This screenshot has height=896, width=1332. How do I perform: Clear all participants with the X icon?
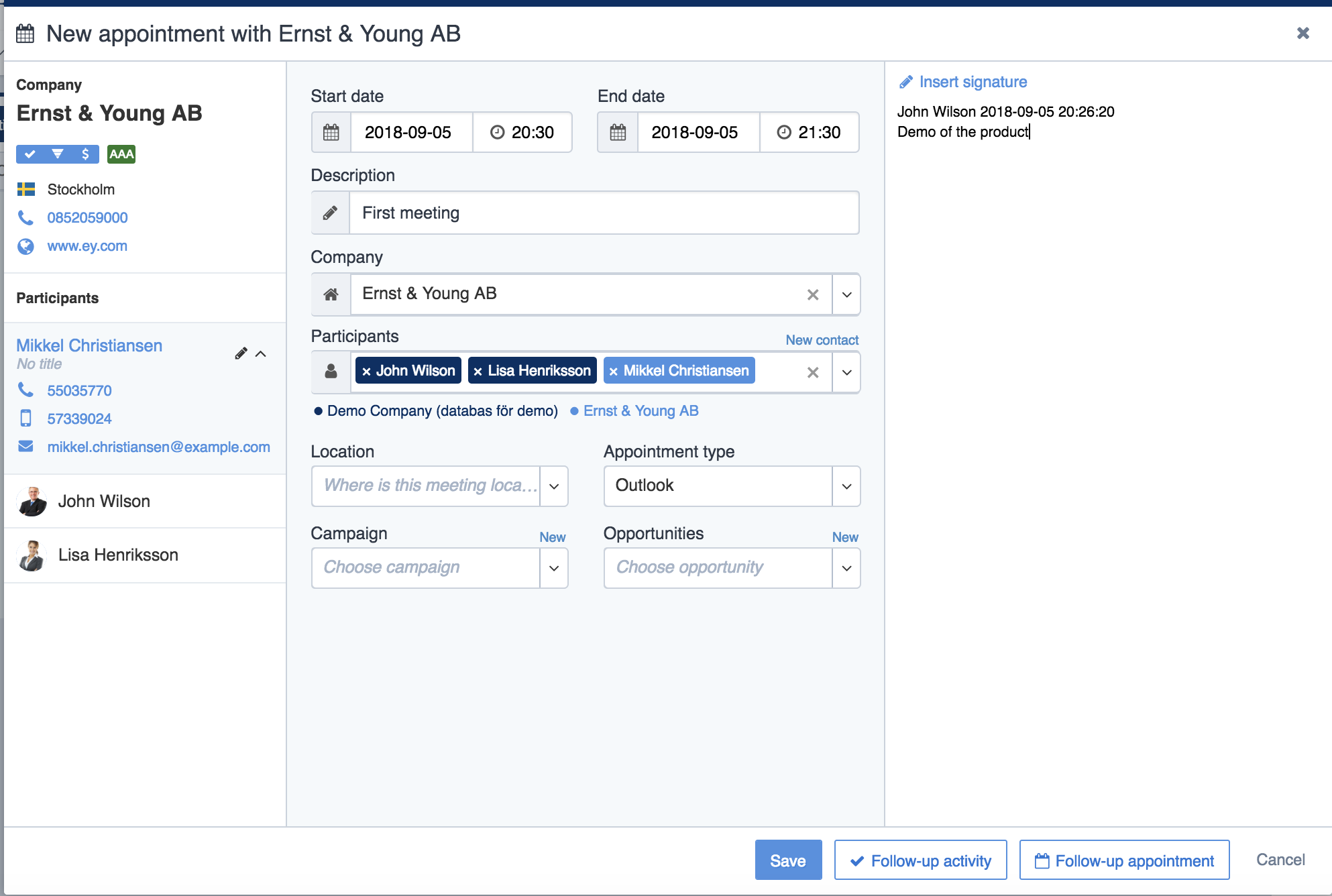(x=813, y=372)
